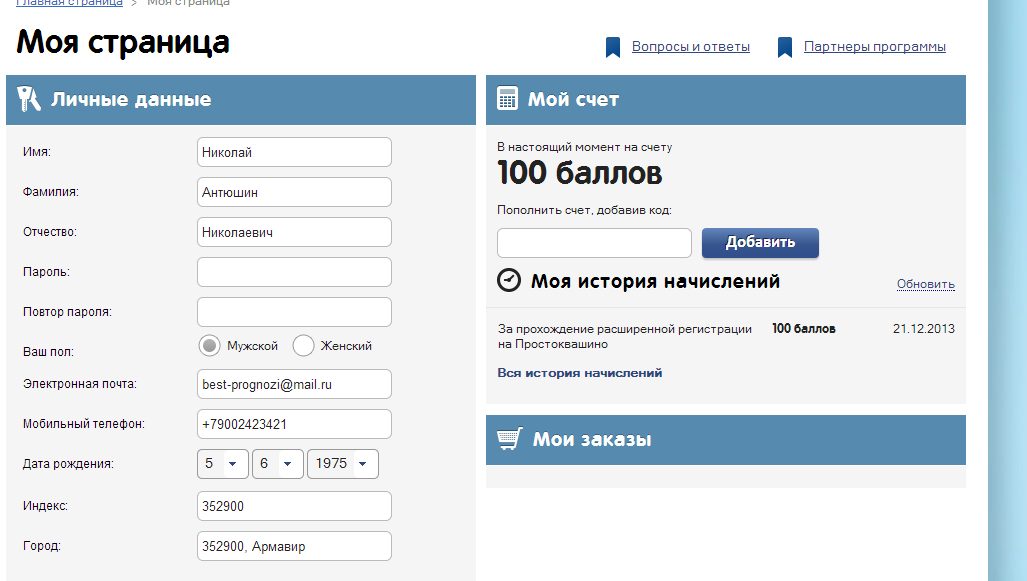Viewport: 1027px width, 581px height.
Task: Open the Вопросы и ответы link
Action: [690, 47]
